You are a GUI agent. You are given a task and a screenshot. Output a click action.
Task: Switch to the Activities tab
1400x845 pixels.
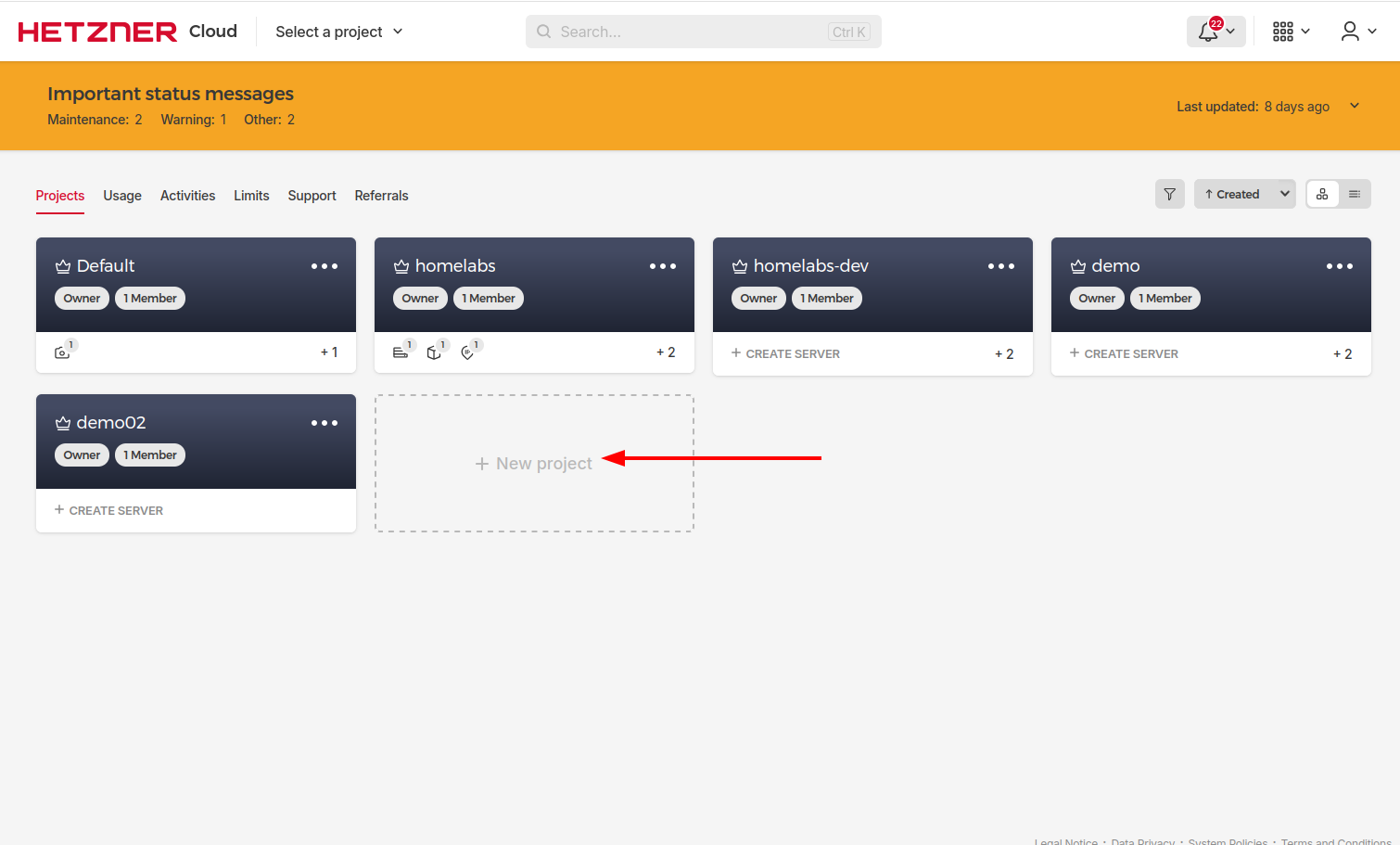coord(187,196)
